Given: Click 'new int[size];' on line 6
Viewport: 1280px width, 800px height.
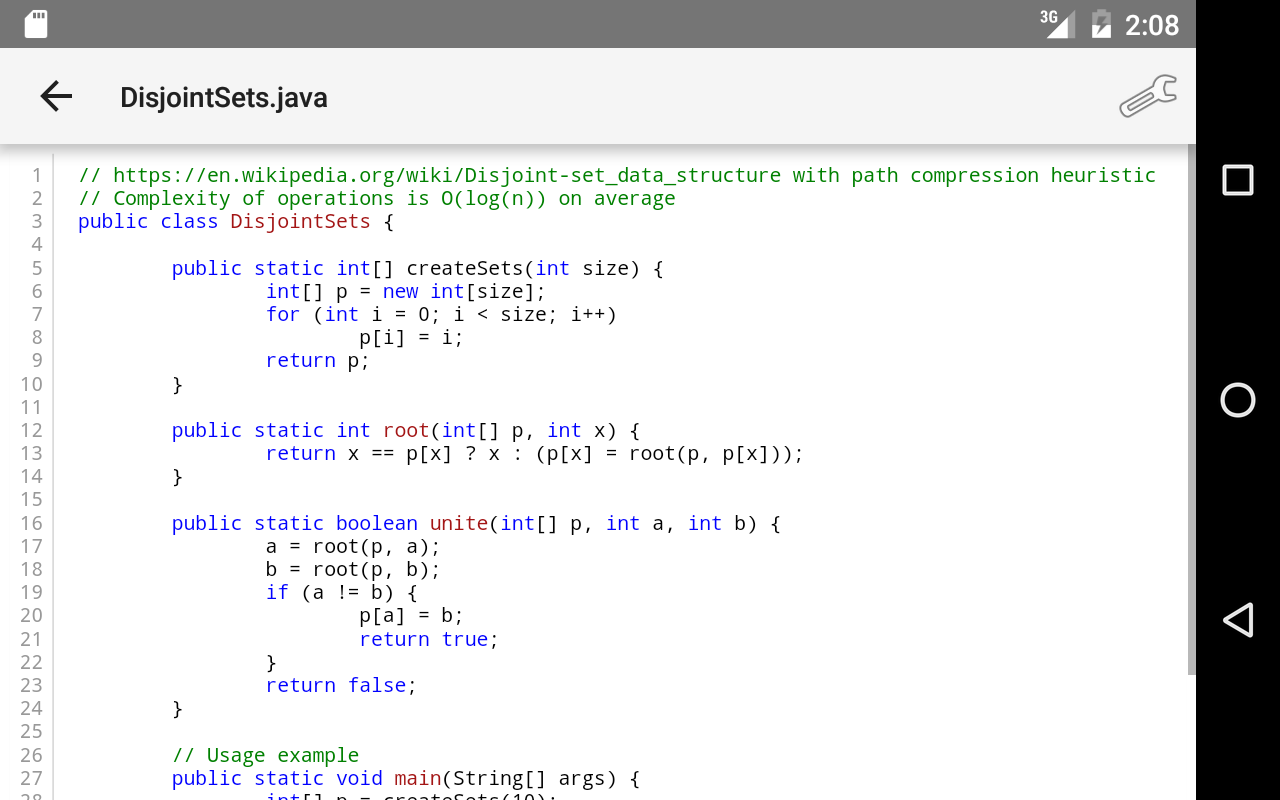Looking at the screenshot, I should 464,291.
